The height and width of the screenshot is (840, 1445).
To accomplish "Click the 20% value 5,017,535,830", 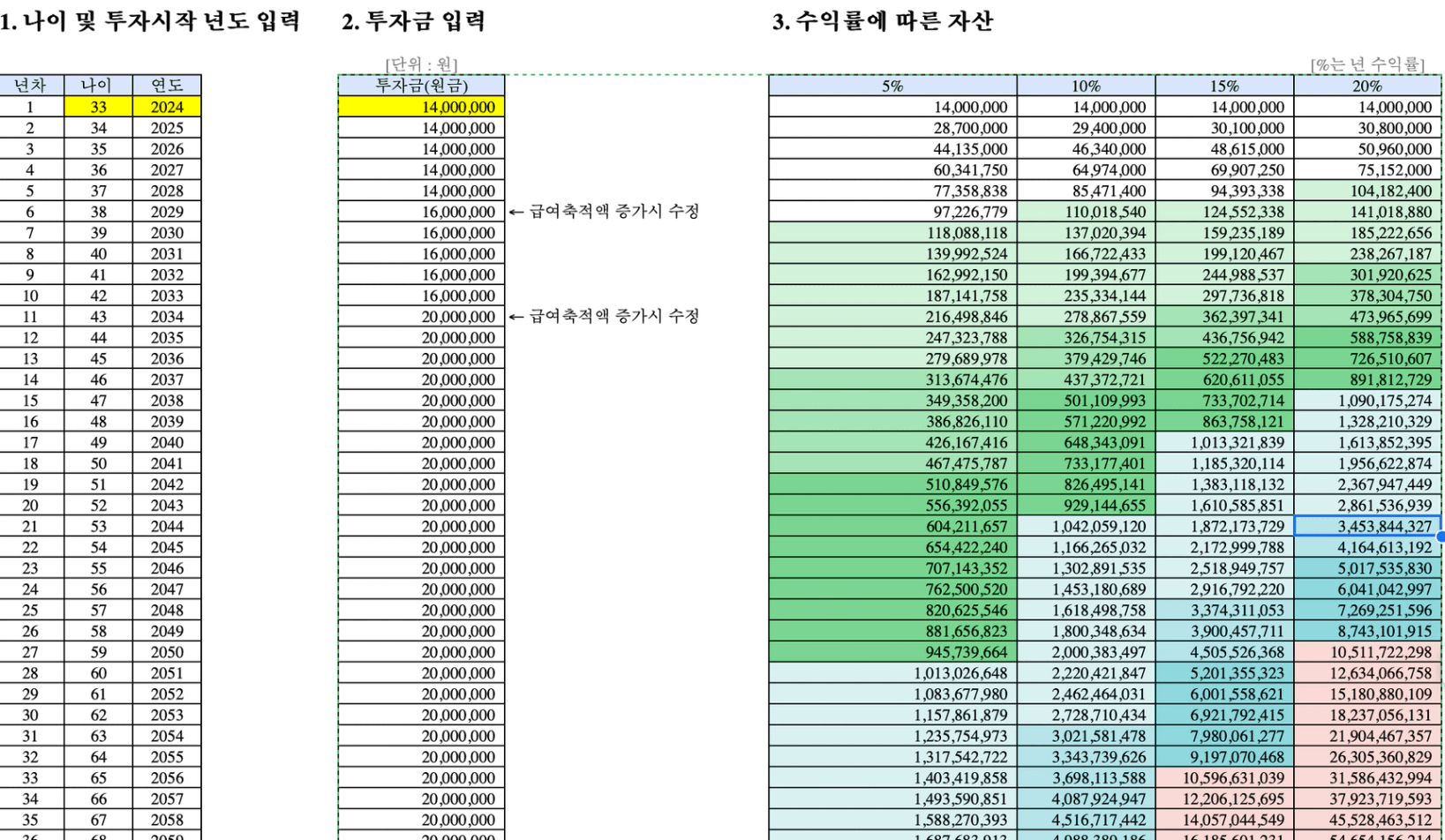I will click(1367, 568).
